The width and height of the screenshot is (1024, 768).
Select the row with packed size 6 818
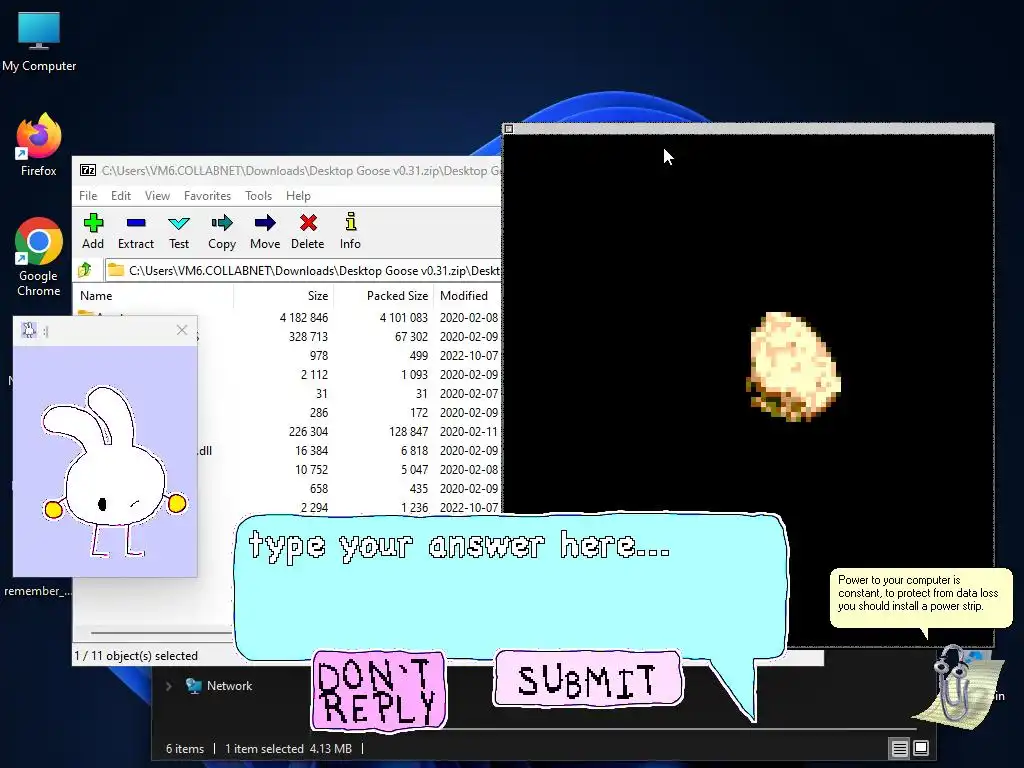click(414, 451)
